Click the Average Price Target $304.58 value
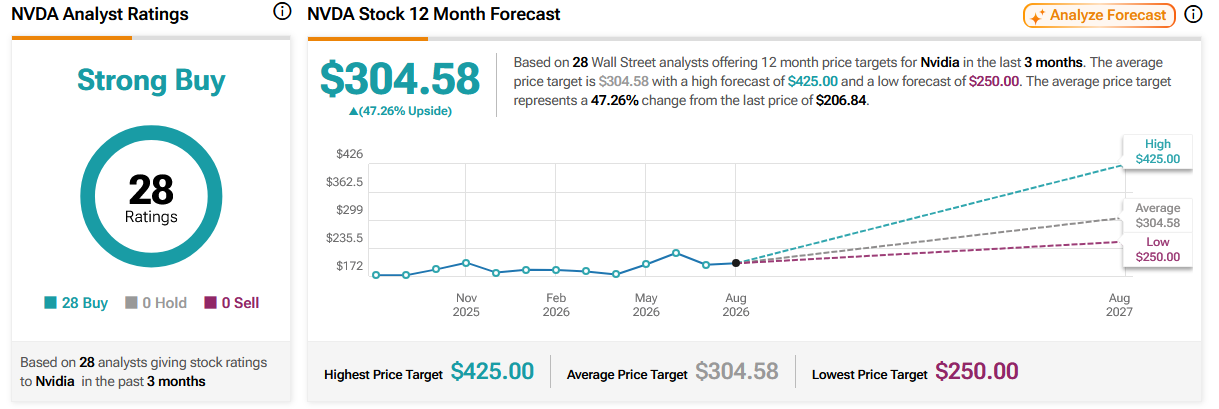Screen dimensions: 1219x409 (737, 372)
